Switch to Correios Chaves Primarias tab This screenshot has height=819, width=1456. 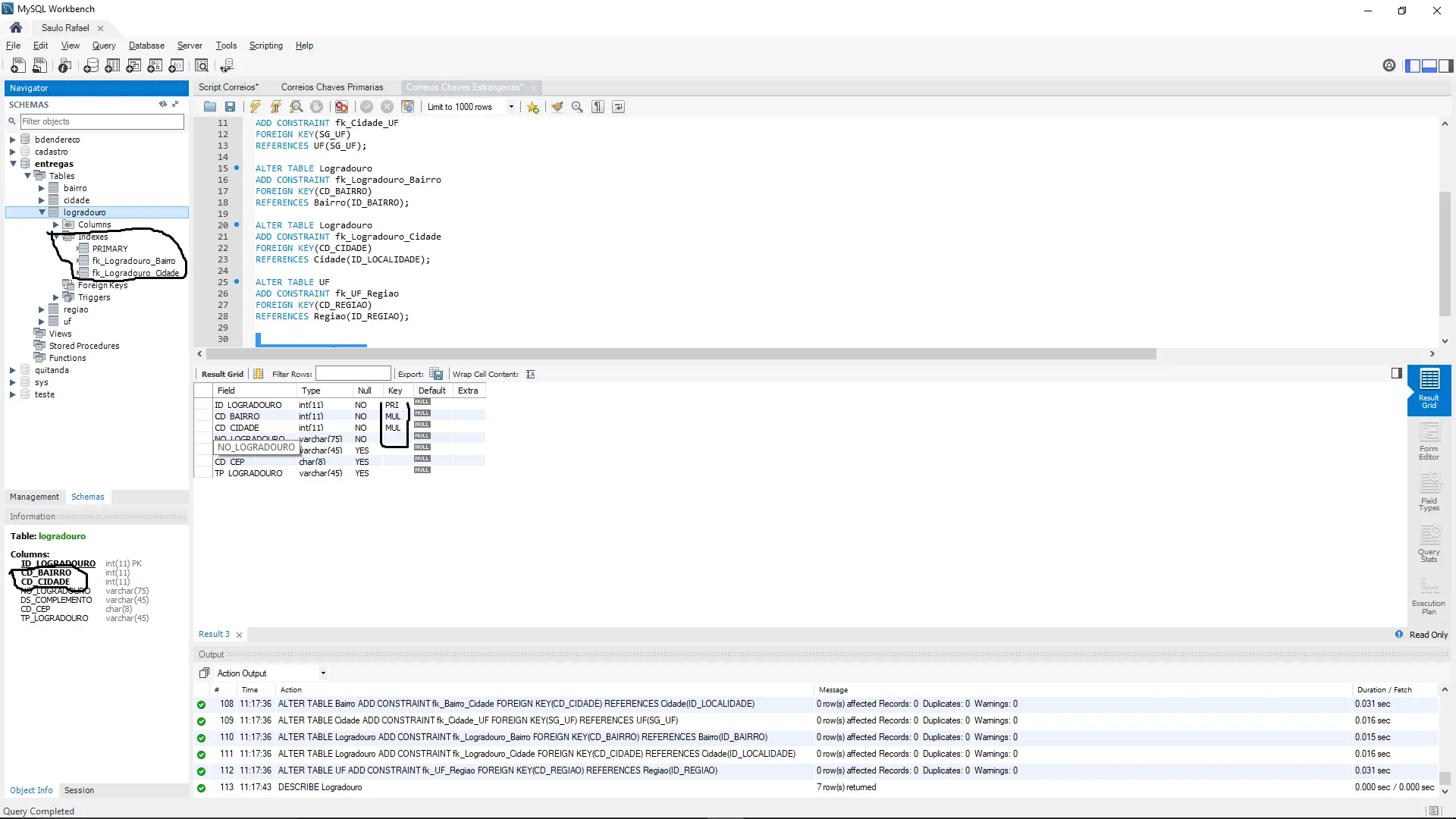332,87
